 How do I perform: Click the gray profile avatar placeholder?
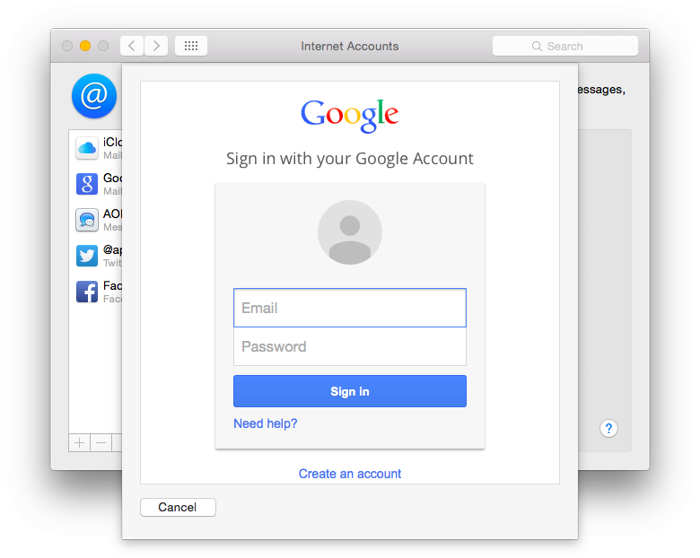[350, 232]
